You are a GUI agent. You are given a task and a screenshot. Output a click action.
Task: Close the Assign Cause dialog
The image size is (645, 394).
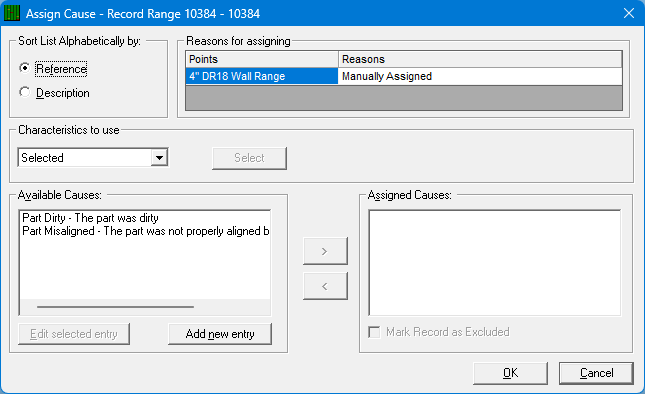(629, 13)
